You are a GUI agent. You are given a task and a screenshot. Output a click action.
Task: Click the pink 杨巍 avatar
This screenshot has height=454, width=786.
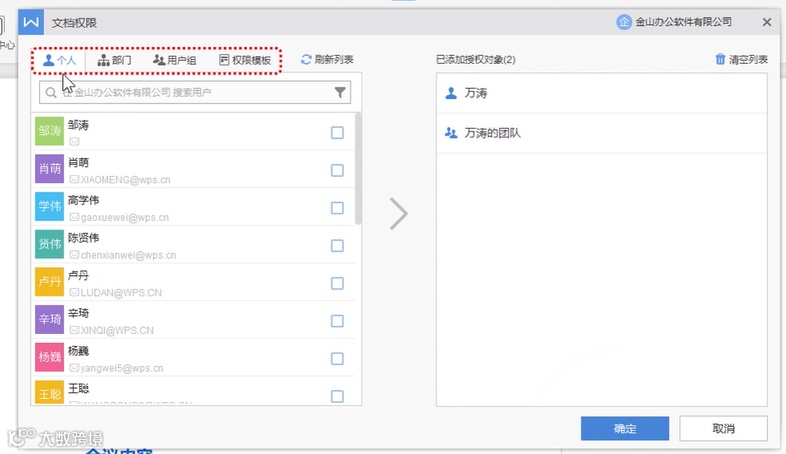click(x=50, y=357)
